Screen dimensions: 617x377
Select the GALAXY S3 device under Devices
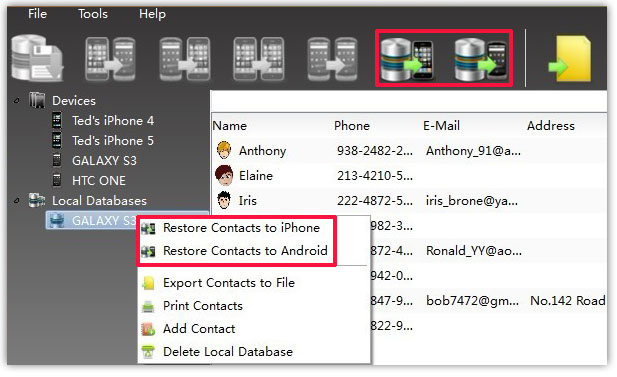104,161
